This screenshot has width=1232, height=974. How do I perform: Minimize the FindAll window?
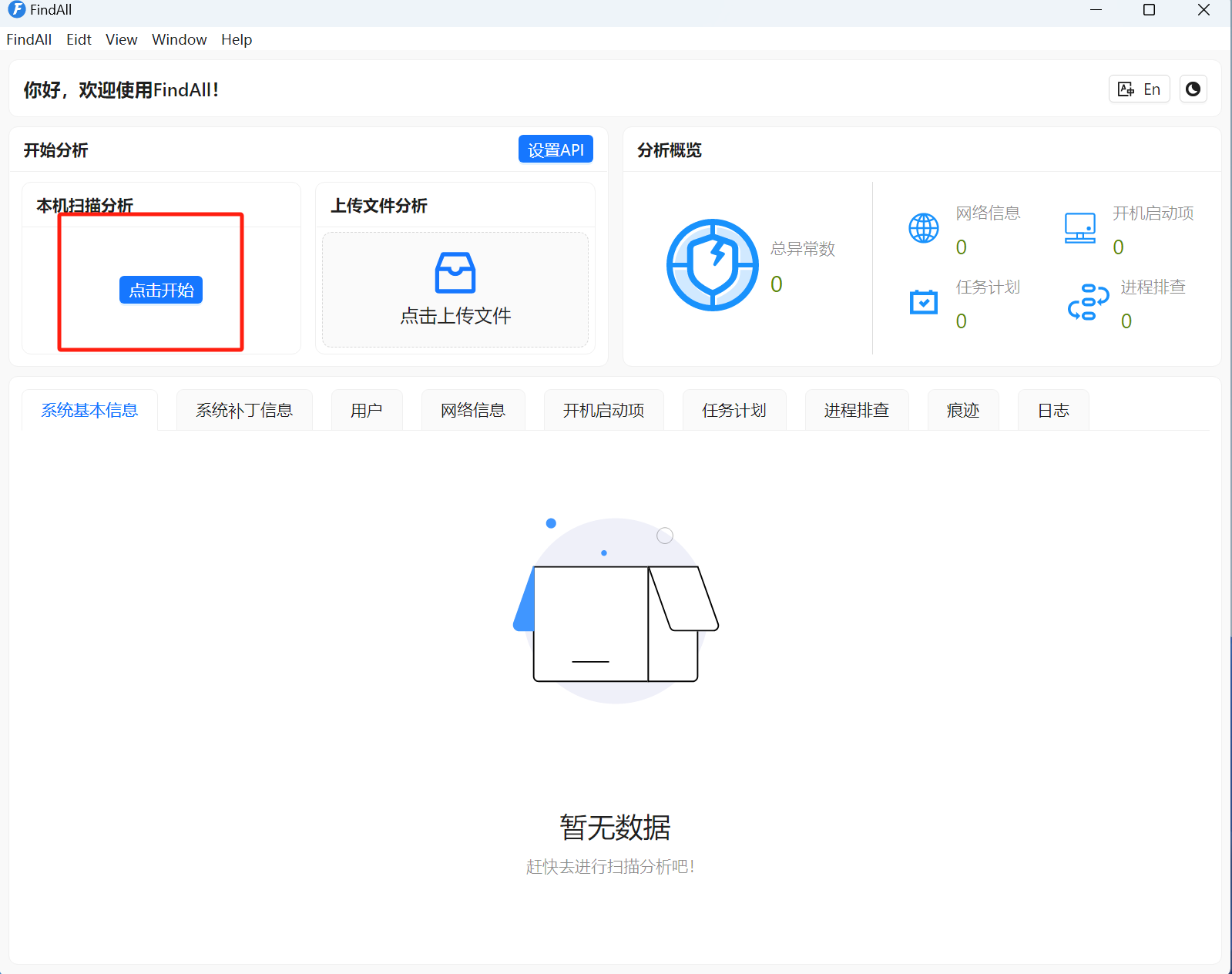point(1096,10)
